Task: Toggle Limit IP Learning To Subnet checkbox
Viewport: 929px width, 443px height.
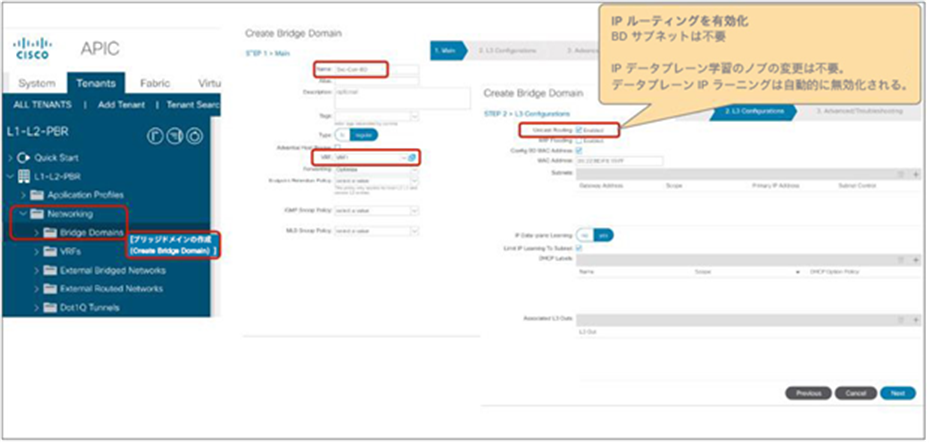Action: point(579,249)
